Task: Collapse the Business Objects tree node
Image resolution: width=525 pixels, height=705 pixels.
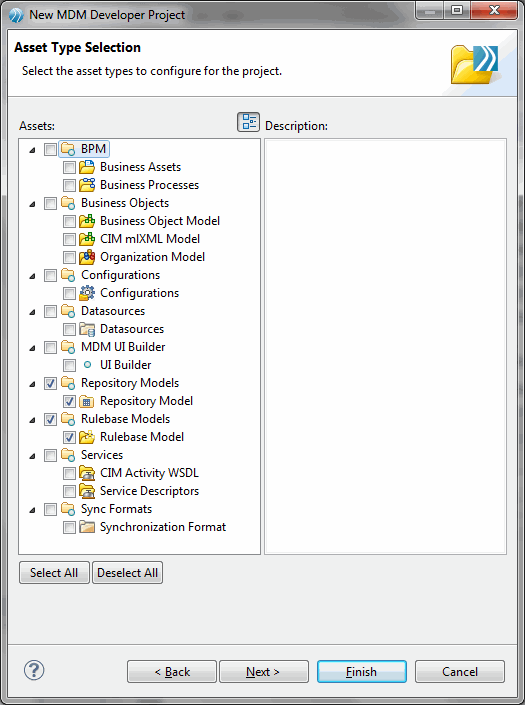Action: point(32,204)
